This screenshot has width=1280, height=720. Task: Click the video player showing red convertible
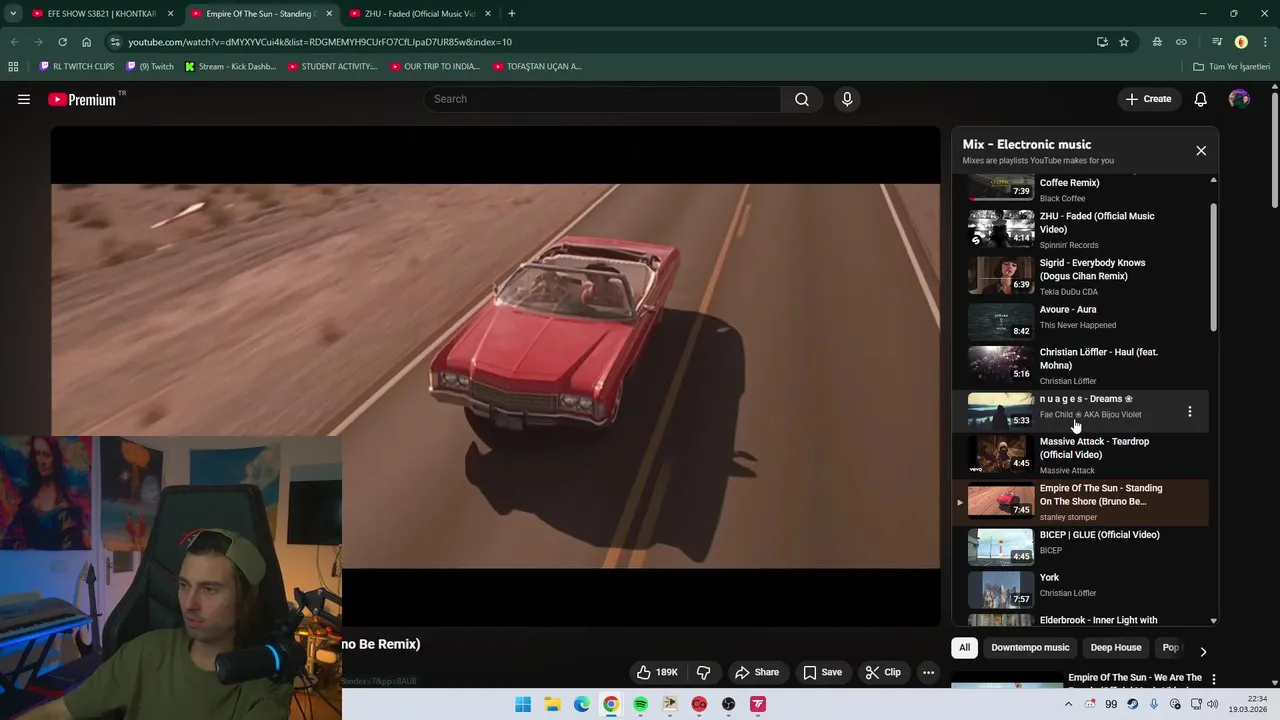point(496,376)
